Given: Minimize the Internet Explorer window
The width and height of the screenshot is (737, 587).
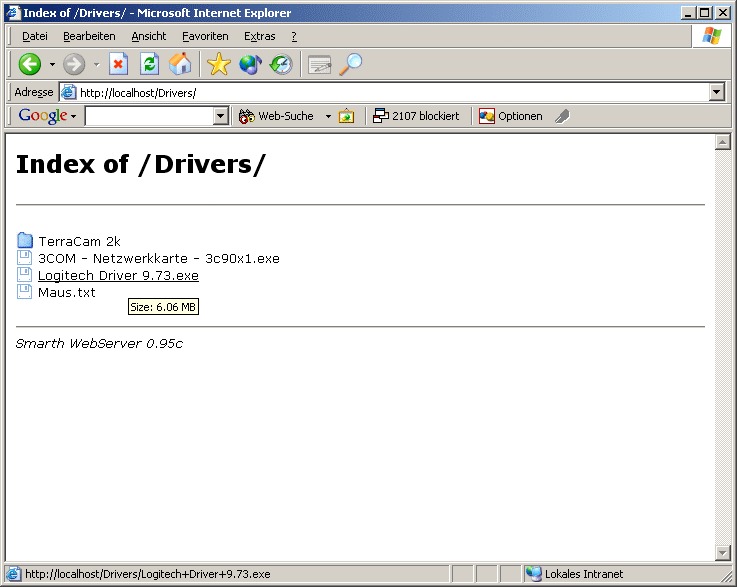Looking at the screenshot, I should pyautogui.click(x=688, y=13).
